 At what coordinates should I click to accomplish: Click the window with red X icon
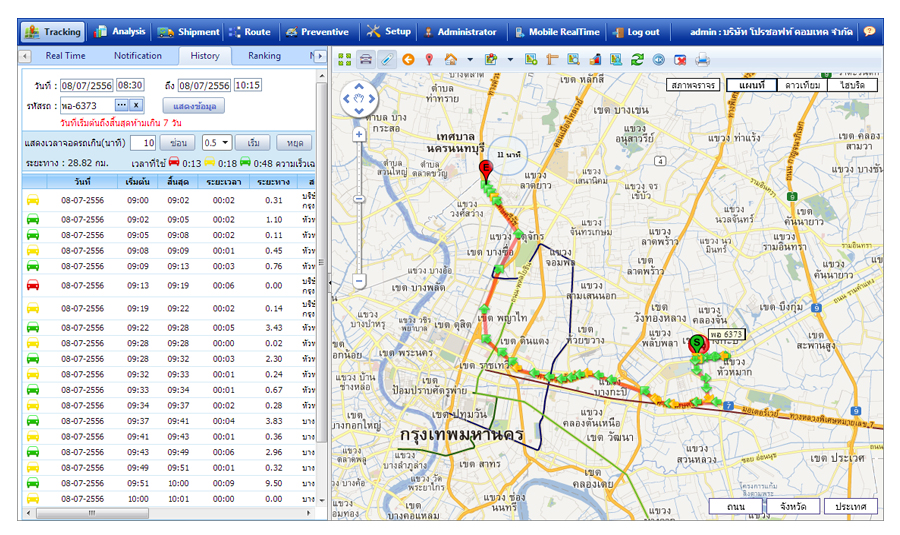point(680,59)
